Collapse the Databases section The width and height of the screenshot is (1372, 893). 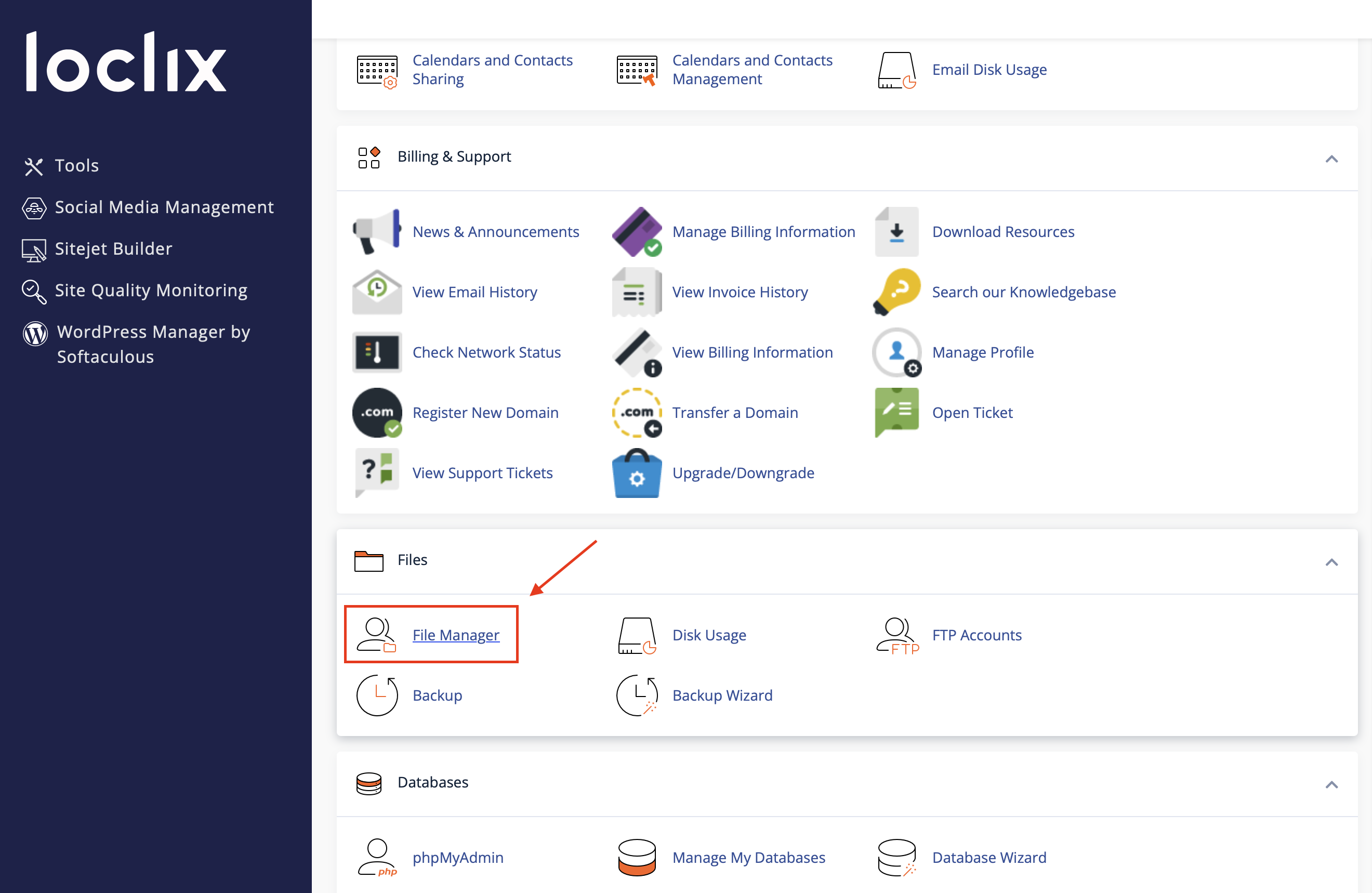1331,784
